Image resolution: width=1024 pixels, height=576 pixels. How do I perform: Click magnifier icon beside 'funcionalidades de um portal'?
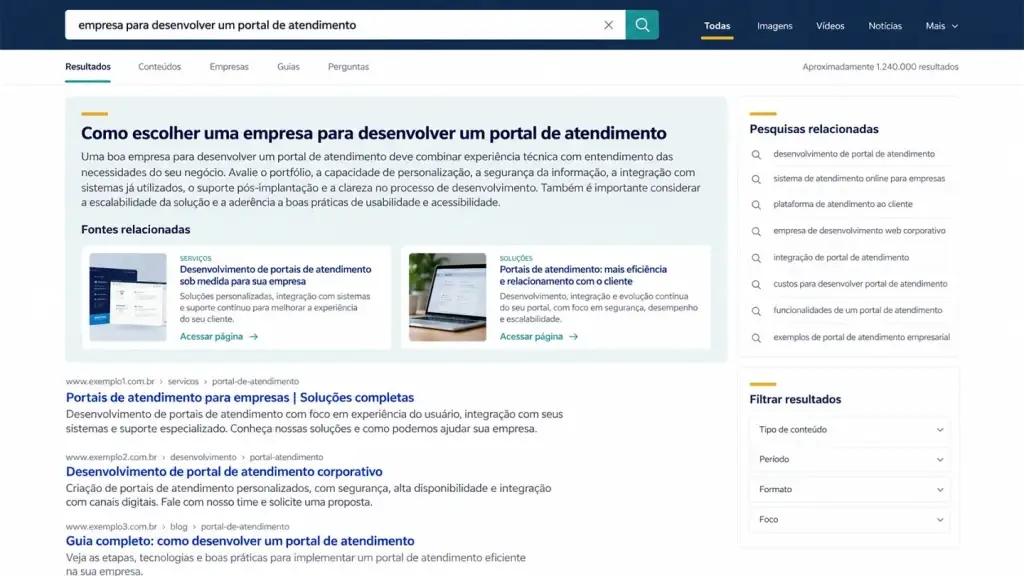756,312
